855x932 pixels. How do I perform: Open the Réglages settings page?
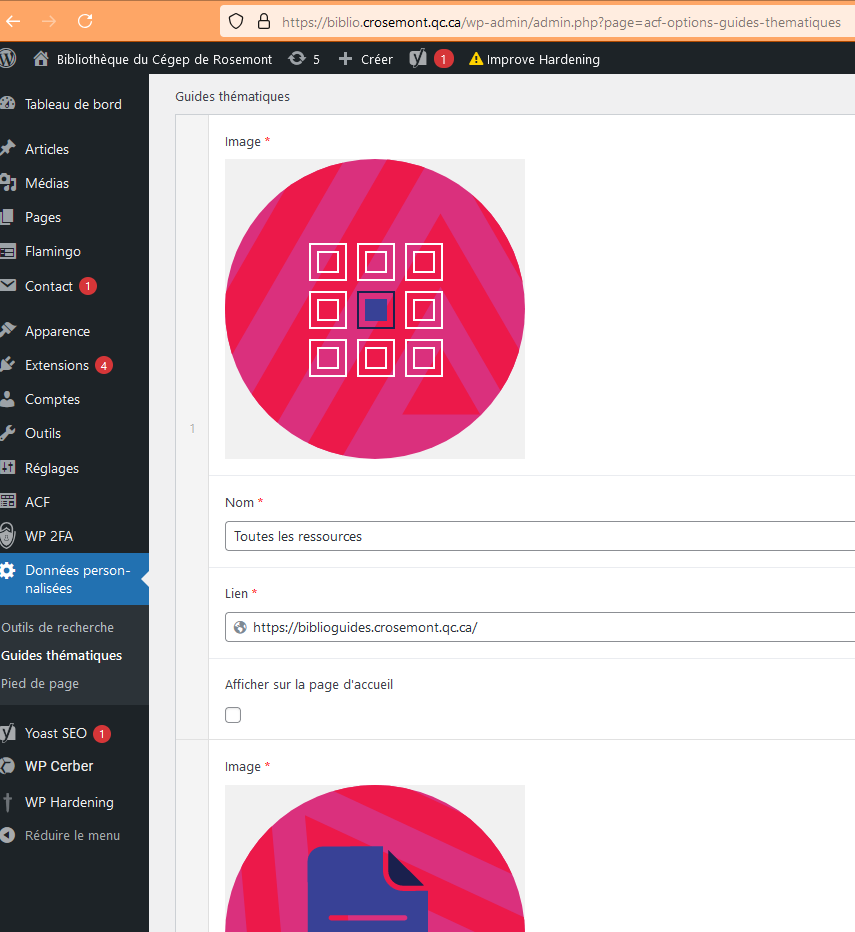click(x=52, y=468)
